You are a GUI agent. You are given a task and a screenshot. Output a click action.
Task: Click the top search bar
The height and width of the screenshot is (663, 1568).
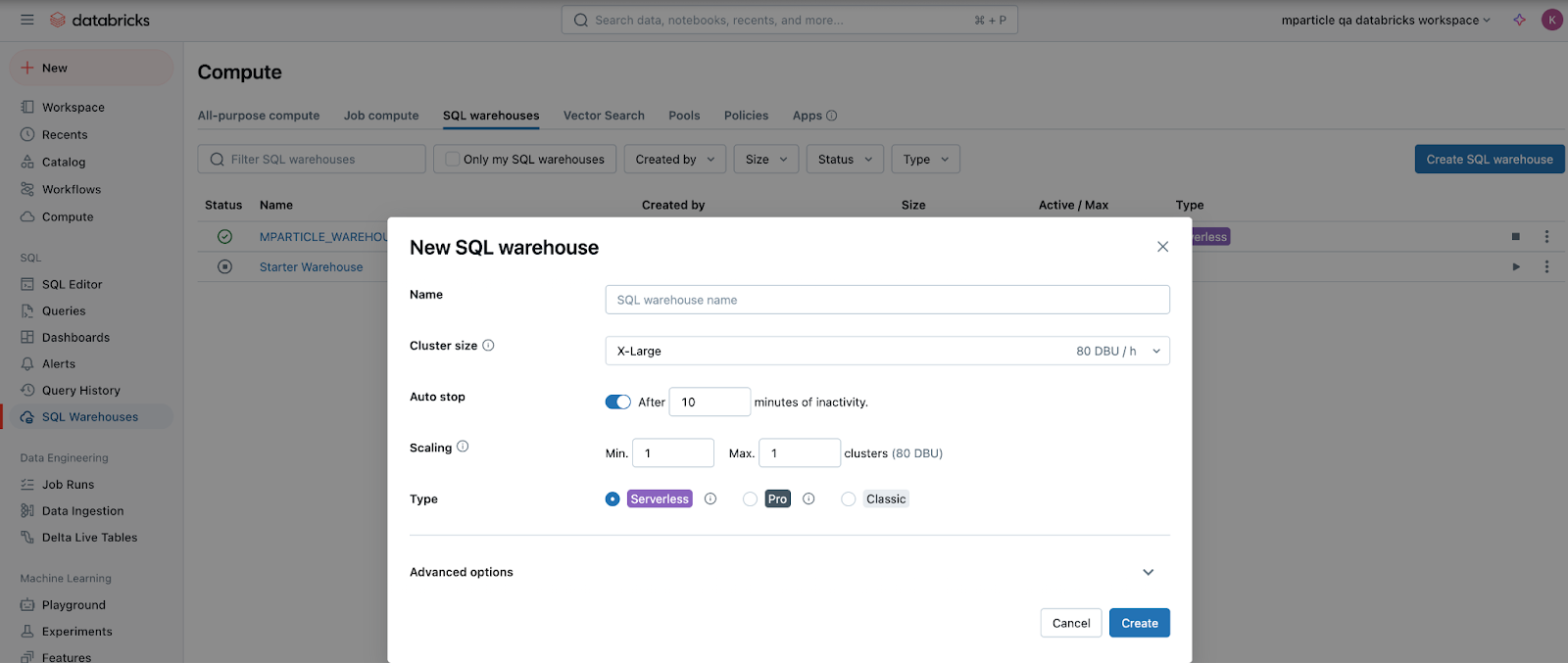790,20
